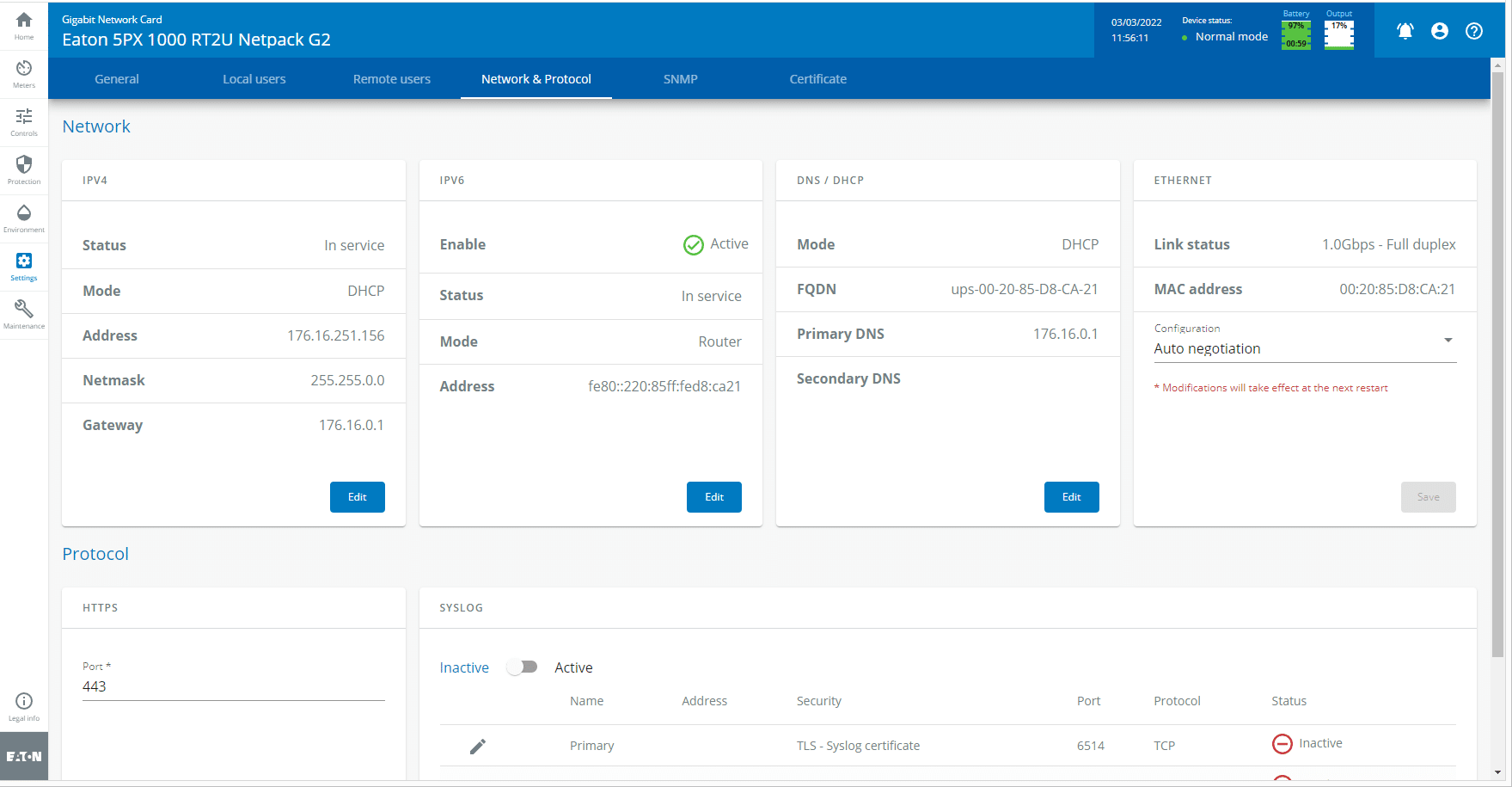Click the IPv6 Active check icon
The width and height of the screenshot is (1512, 787).
694,245
